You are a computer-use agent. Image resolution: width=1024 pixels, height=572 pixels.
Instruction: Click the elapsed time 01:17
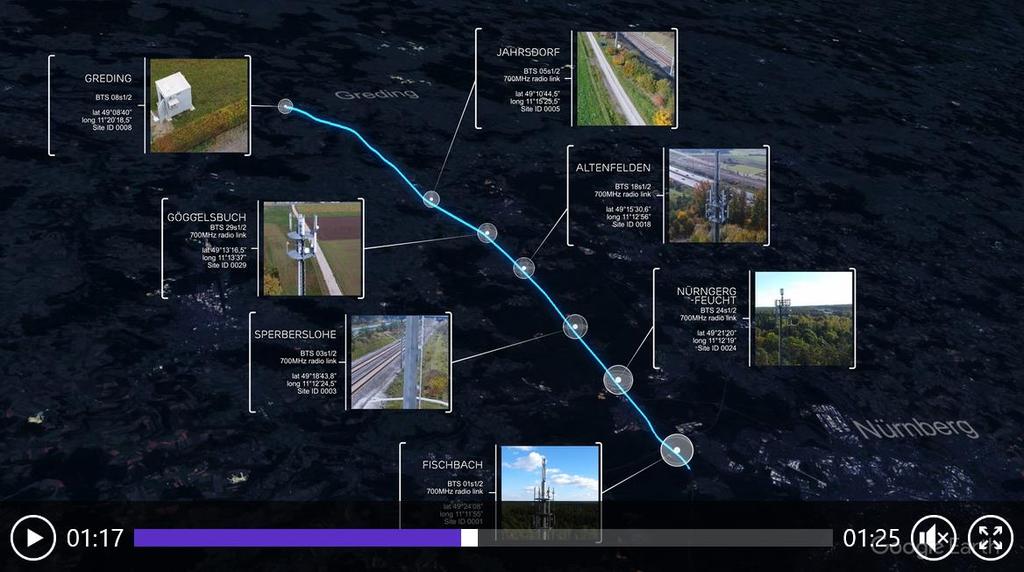point(95,538)
